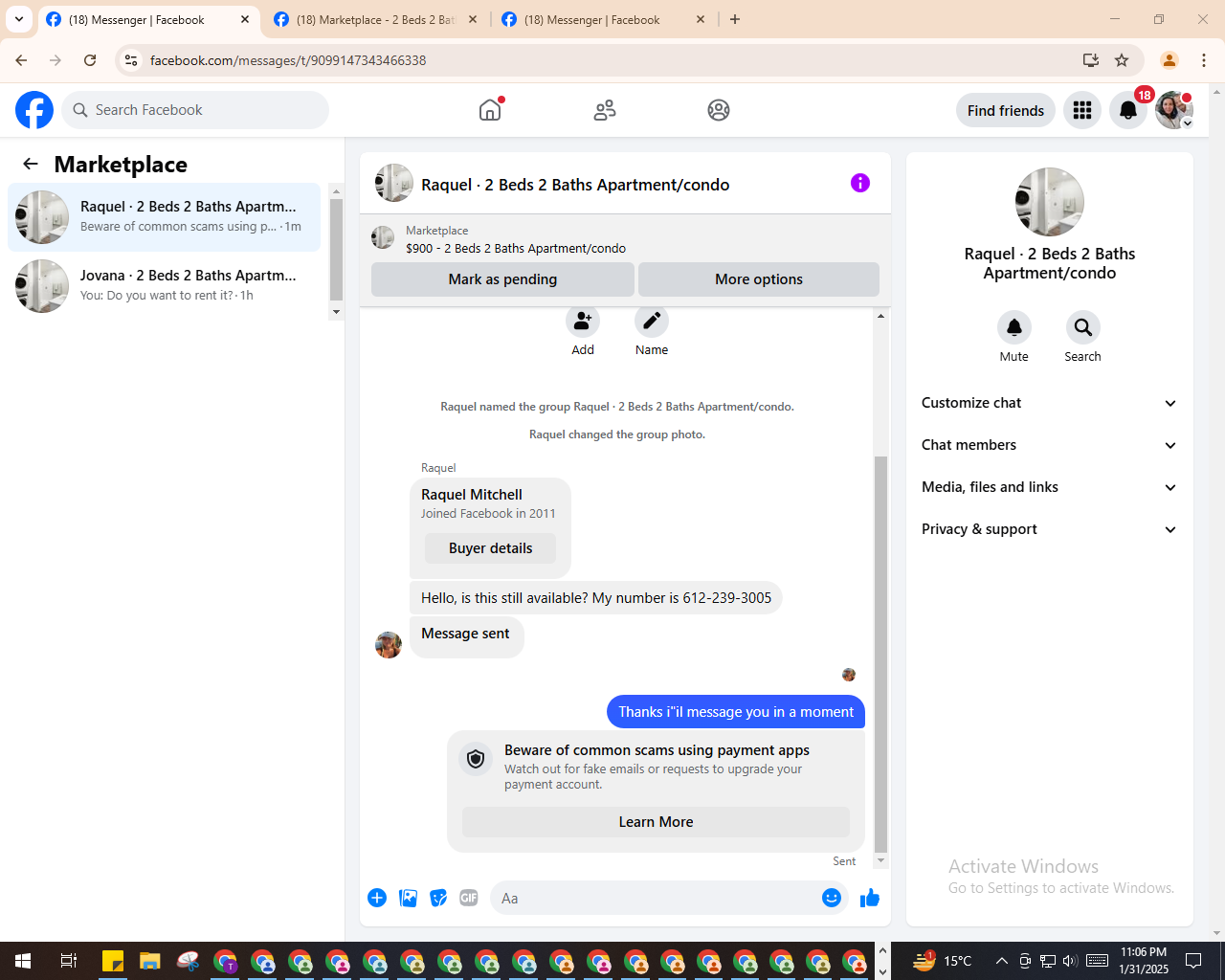Open the Chrome profile avatar
Screen dimensions: 1225x980
tap(1169, 60)
